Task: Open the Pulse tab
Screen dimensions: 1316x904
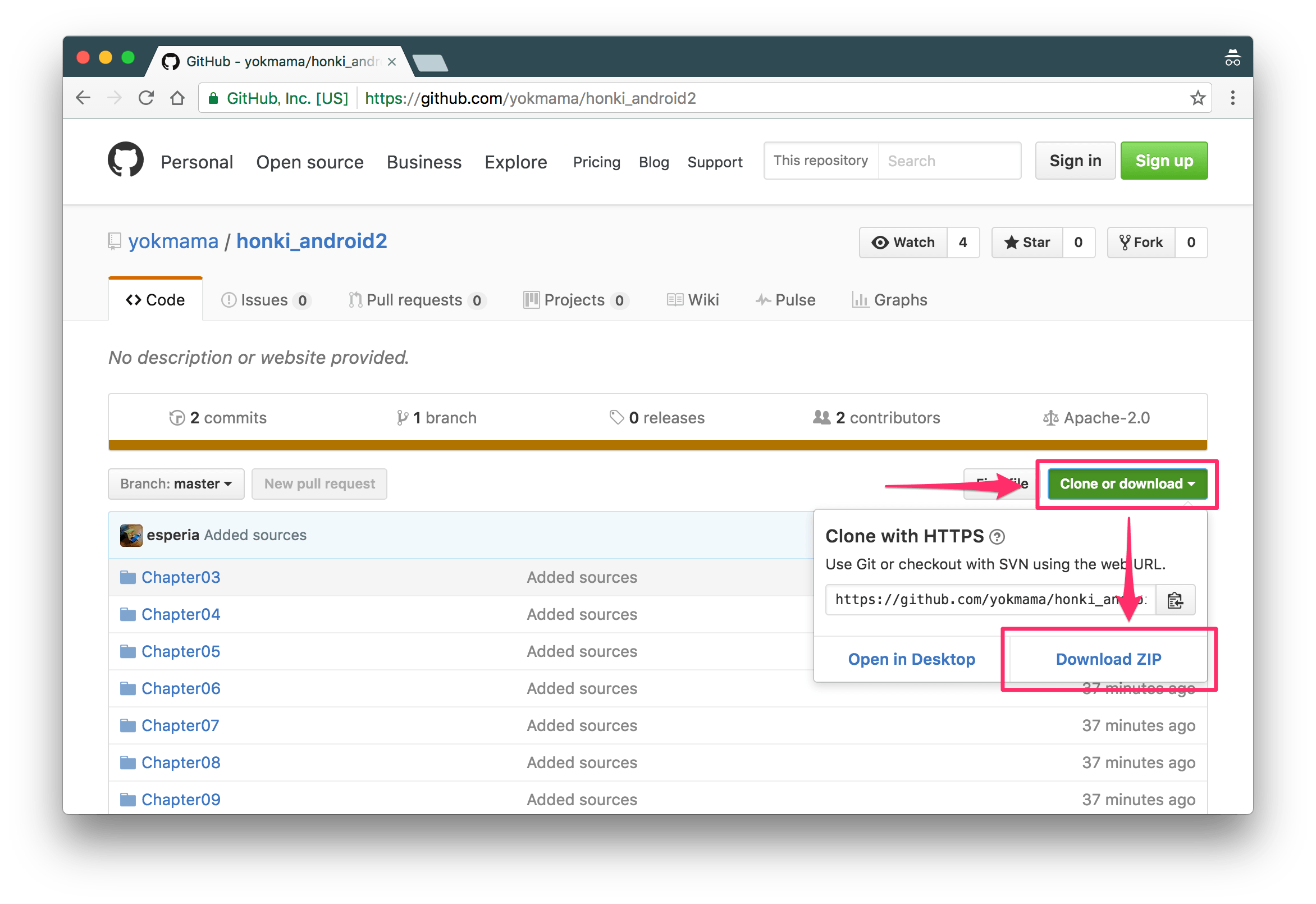Action: pos(785,300)
